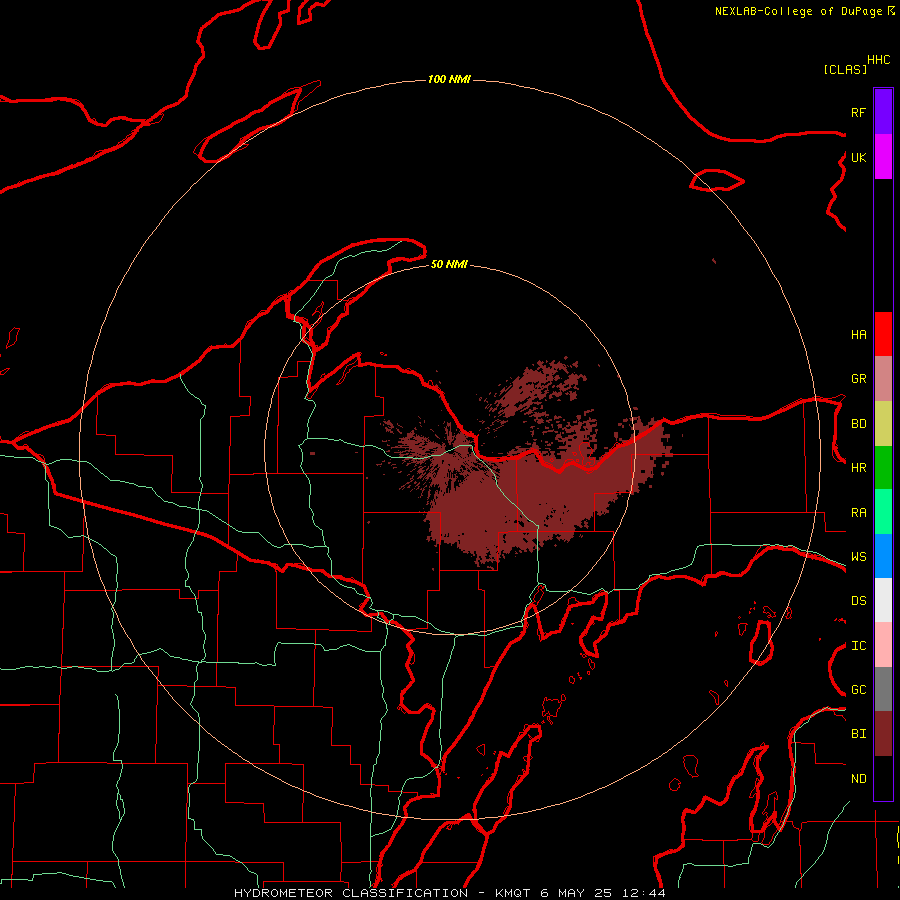The width and height of the screenshot is (900, 900).
Task: Select the GC gray legend swatch
Action: click(883, 689)
